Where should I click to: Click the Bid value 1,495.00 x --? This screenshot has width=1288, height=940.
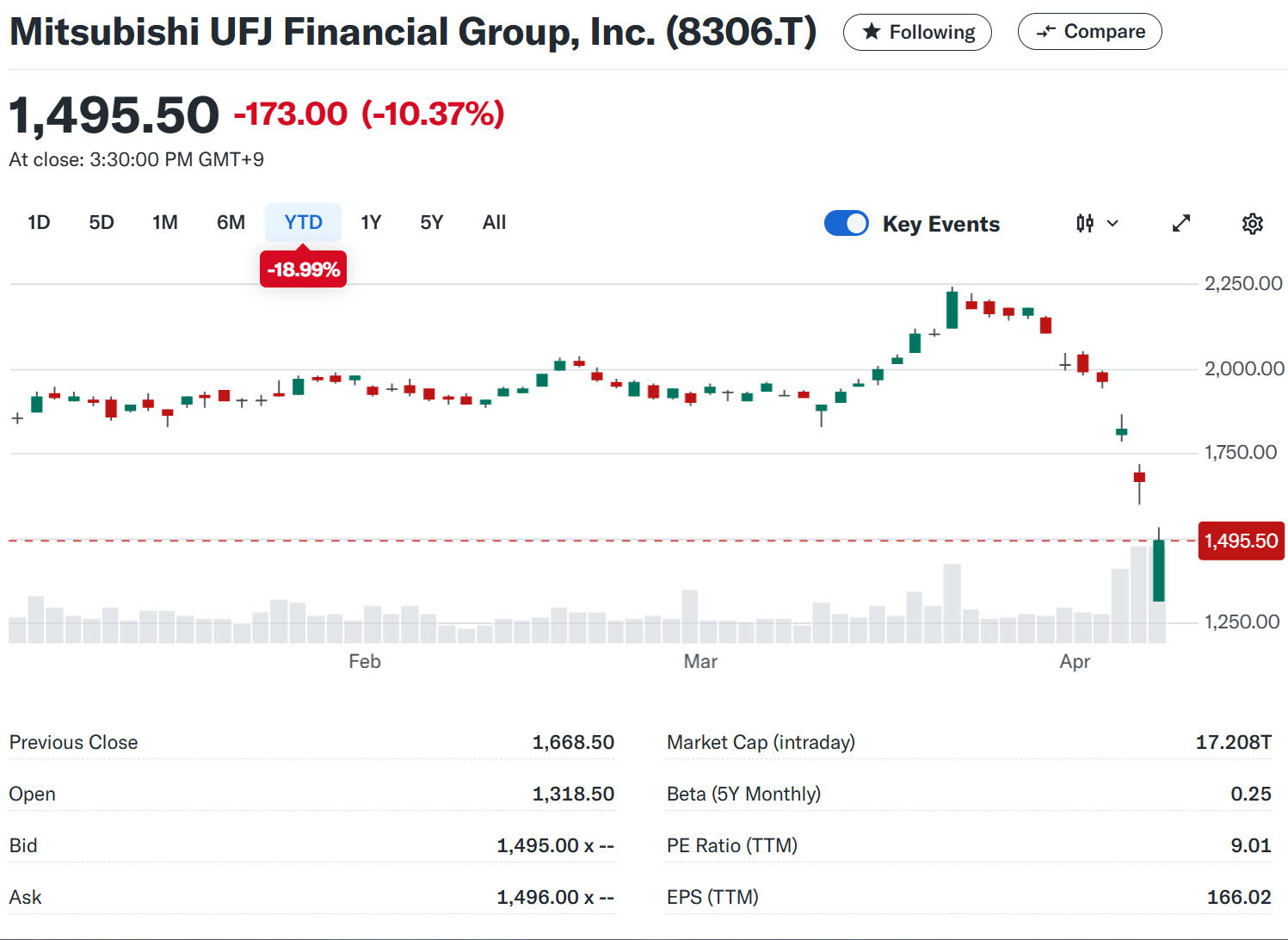click(x=556, y=845)
